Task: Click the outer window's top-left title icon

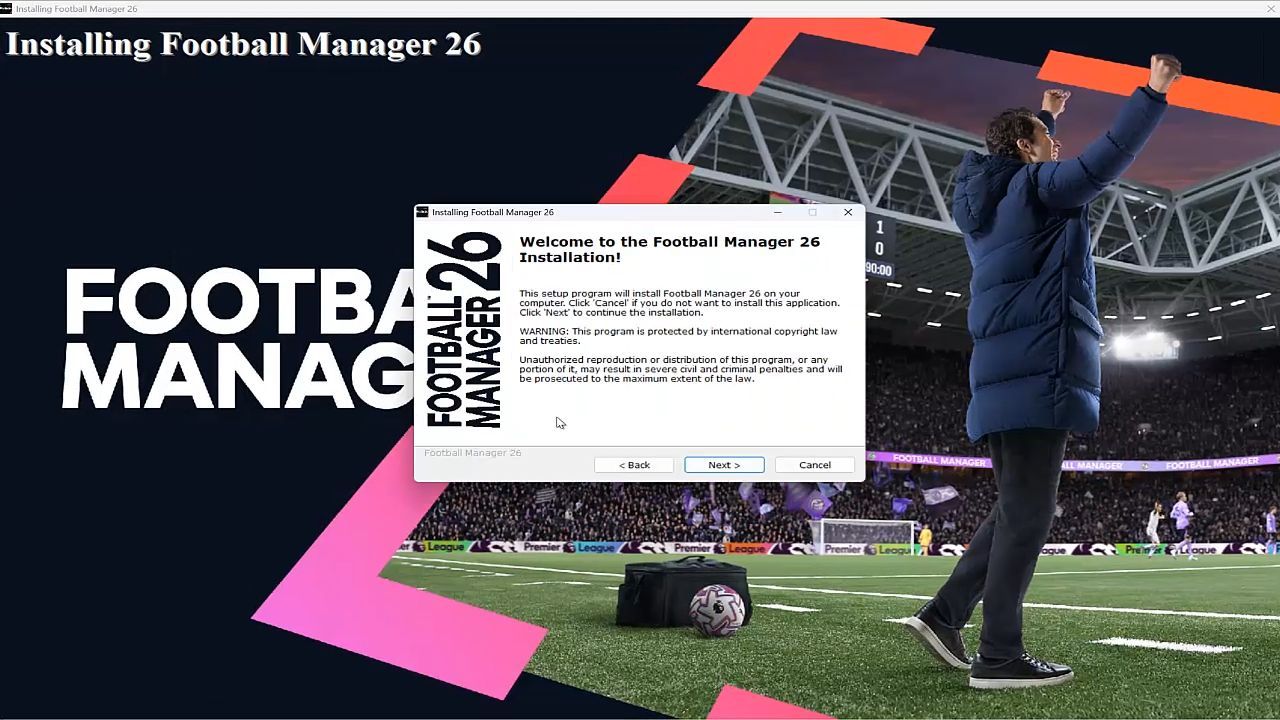Action: tap(6, 8)
